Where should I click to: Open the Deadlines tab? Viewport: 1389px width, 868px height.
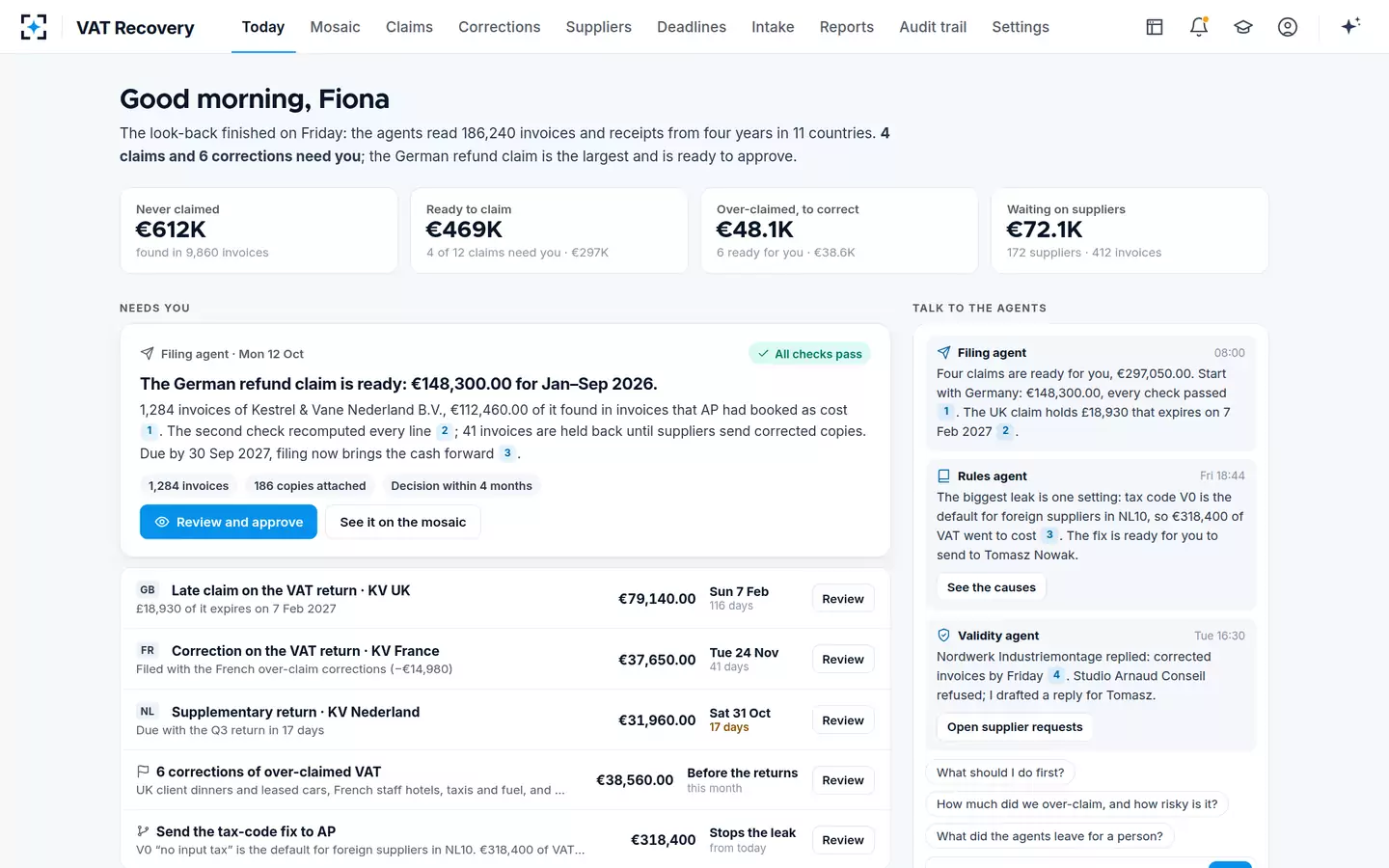click(x=692, y=27)
